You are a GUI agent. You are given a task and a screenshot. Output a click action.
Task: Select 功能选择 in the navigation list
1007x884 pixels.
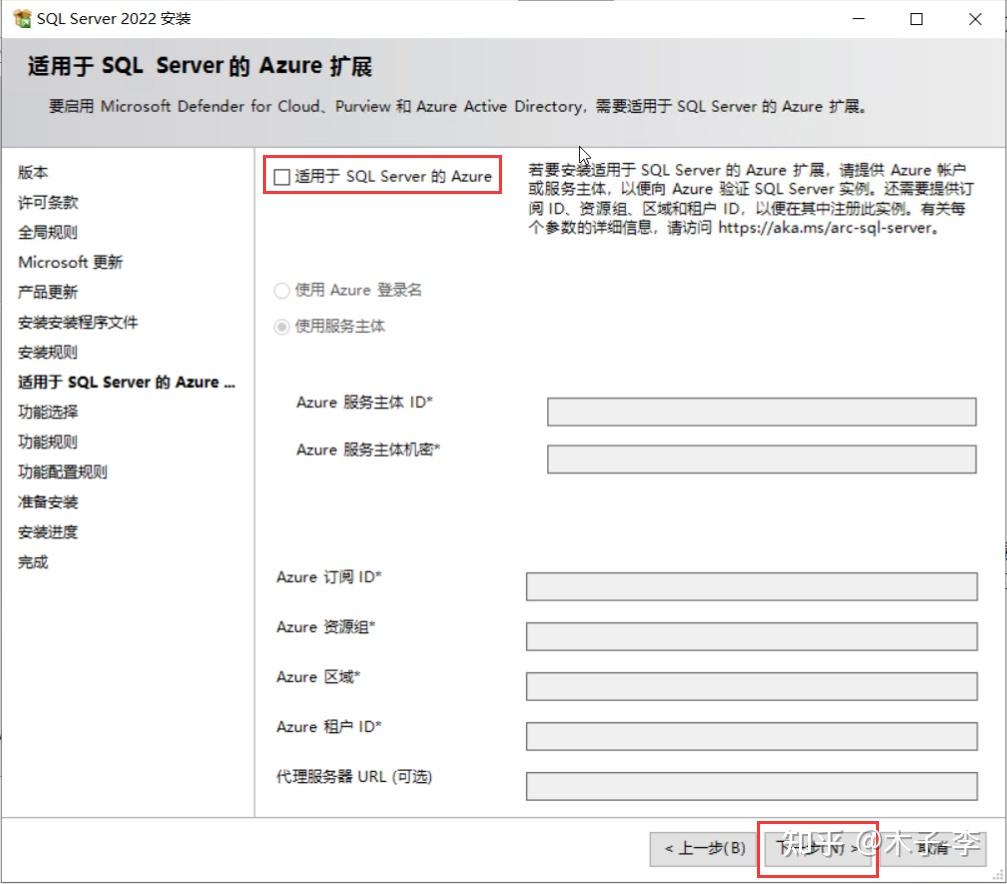click(46, 412)
